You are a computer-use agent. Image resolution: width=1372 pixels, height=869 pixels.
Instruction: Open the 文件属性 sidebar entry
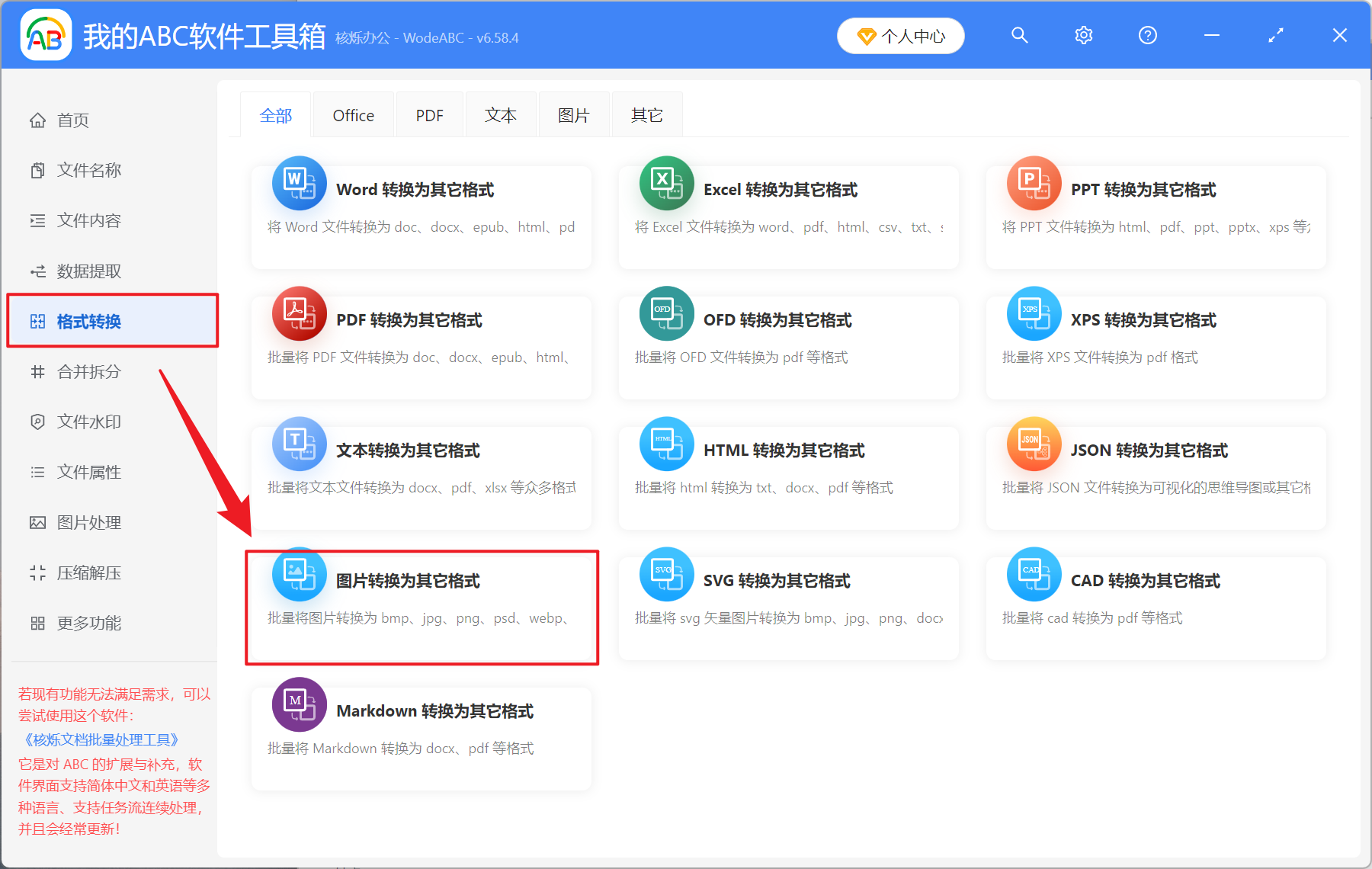pyautogui.click(x=88, y=472)
